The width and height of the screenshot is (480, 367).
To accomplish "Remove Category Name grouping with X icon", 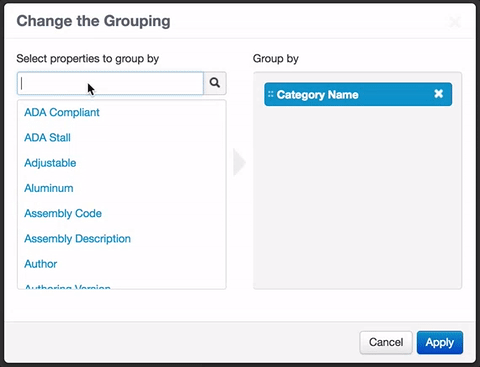I will point(439,94).
